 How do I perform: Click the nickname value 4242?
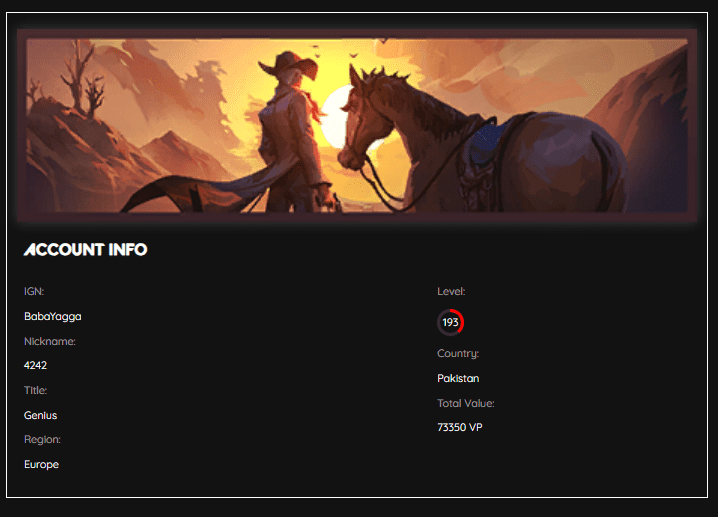coord(35,365)
